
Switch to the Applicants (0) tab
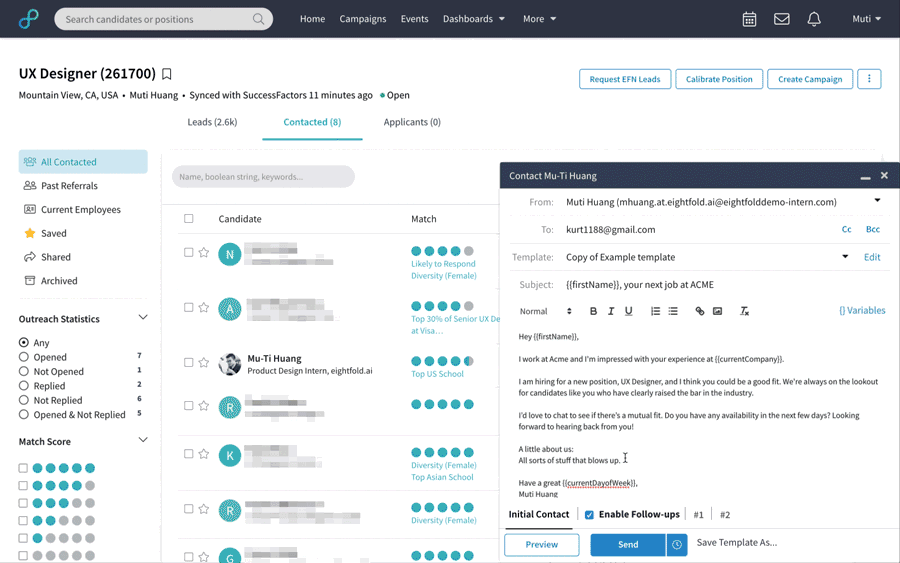point(412,122)
